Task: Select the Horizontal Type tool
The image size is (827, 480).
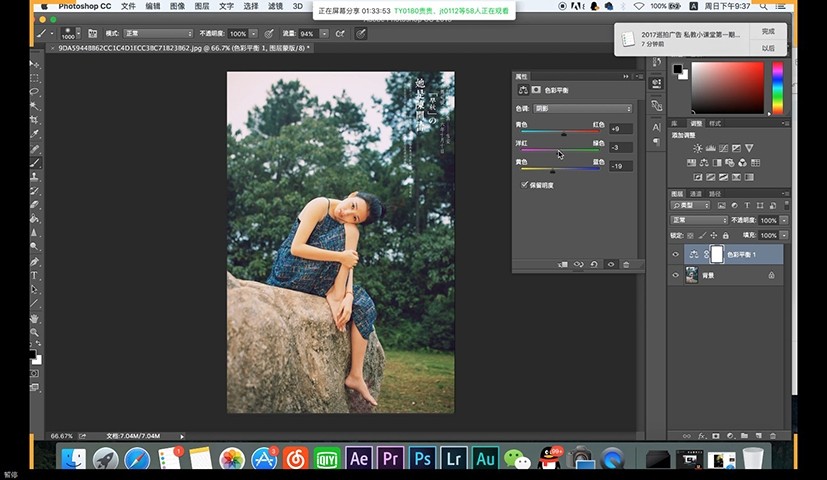Action: coord(35,275)
